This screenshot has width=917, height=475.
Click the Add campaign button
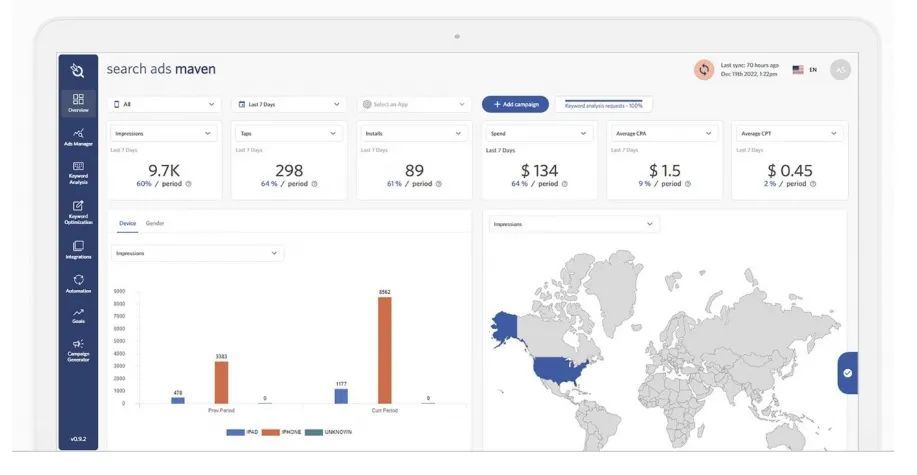click(x=515, y=104)
